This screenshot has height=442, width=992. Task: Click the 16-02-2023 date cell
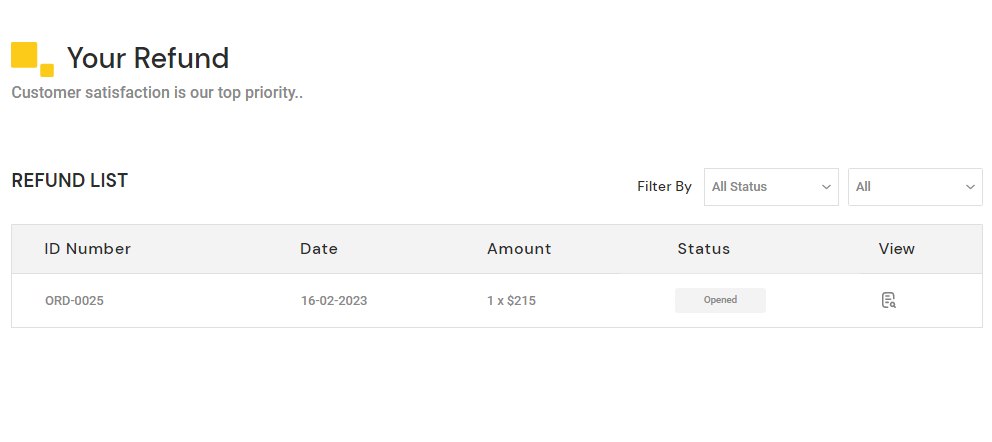(334, 300)
